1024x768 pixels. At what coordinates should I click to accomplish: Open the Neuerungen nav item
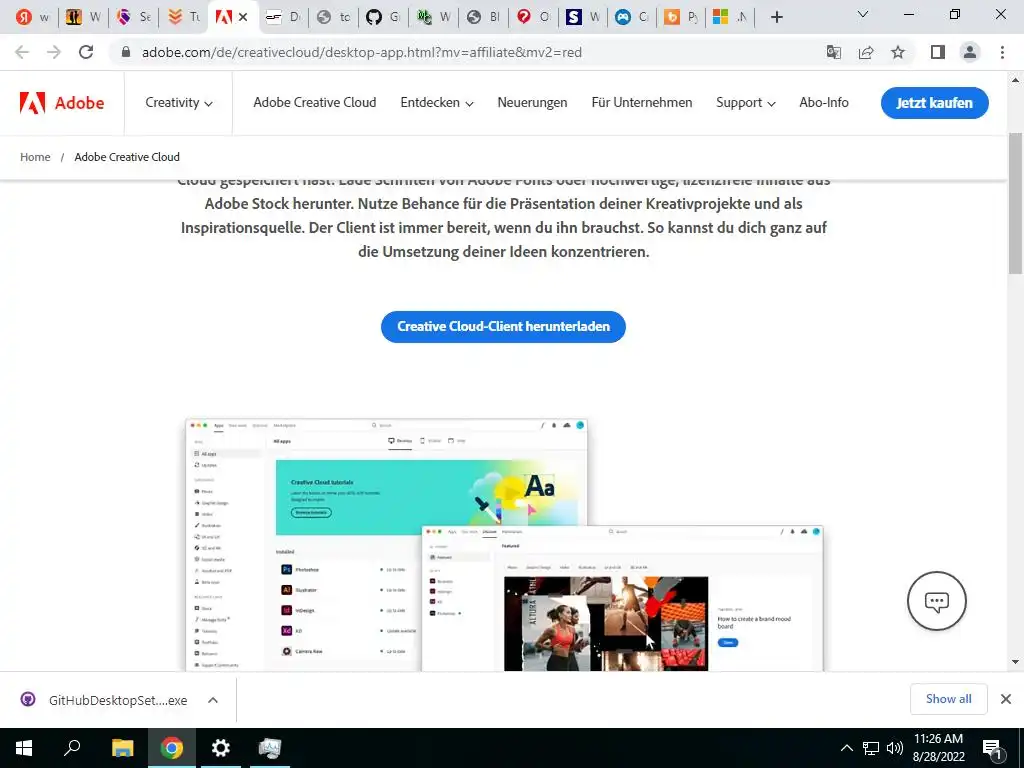(532, 103)
